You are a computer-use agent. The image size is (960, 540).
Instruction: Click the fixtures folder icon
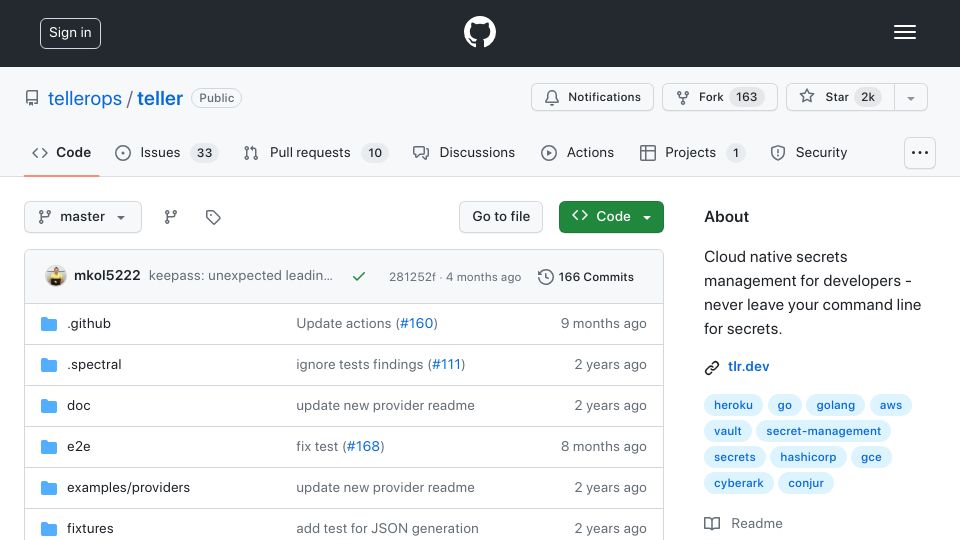(x=49, y=528)
